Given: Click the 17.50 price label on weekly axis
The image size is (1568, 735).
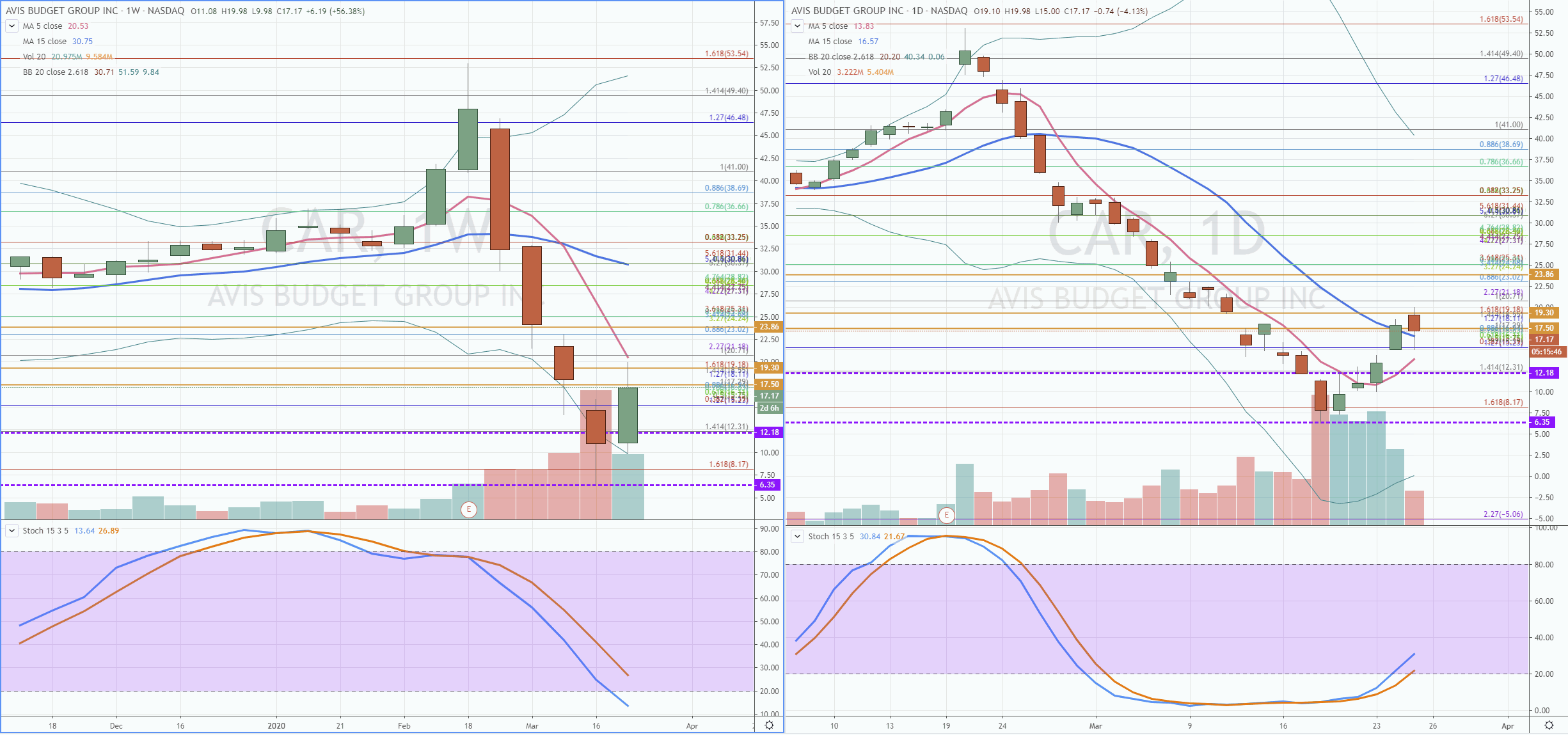Looking at the screenshot, I should click(769, 384).
